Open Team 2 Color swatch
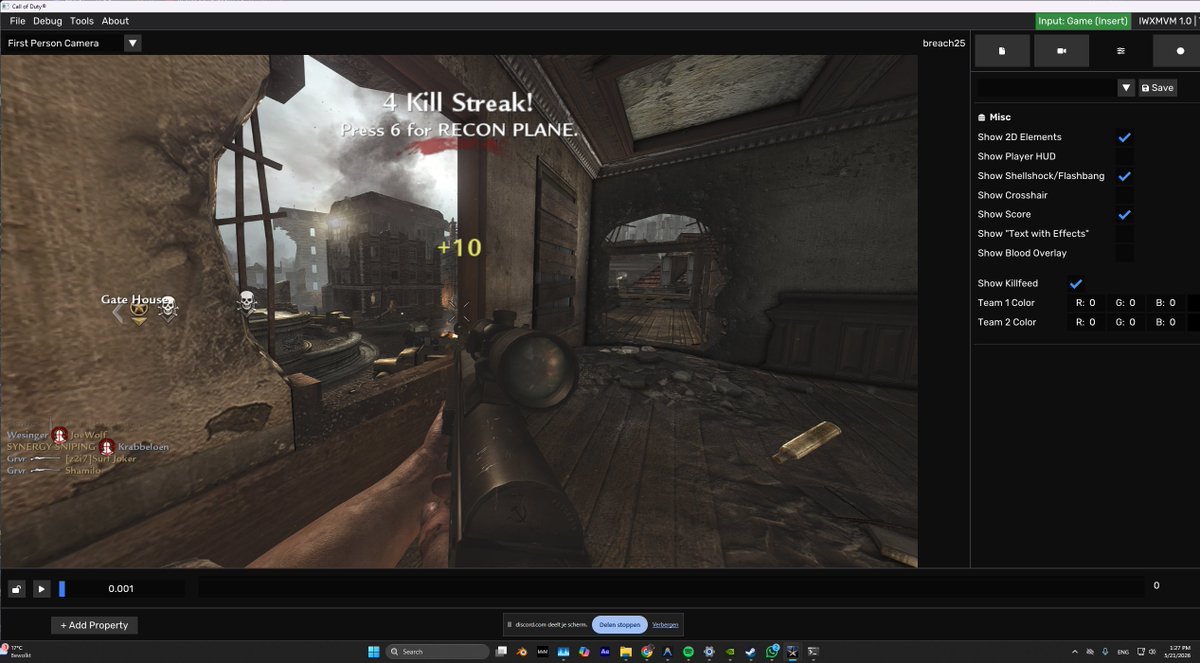This screenshot has height=663, width=1200. click(x=1194, y=322)
